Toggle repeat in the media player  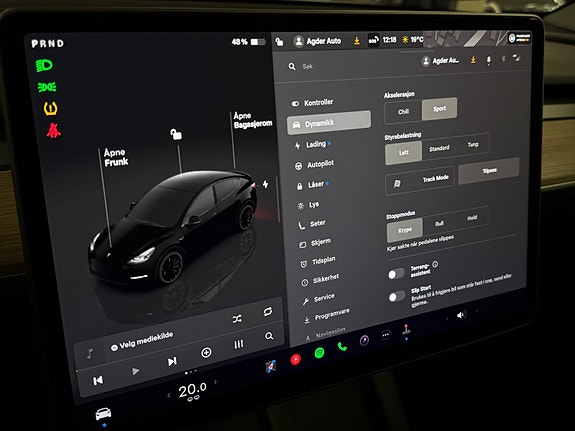pyautogui.click(x=268, y=312)
